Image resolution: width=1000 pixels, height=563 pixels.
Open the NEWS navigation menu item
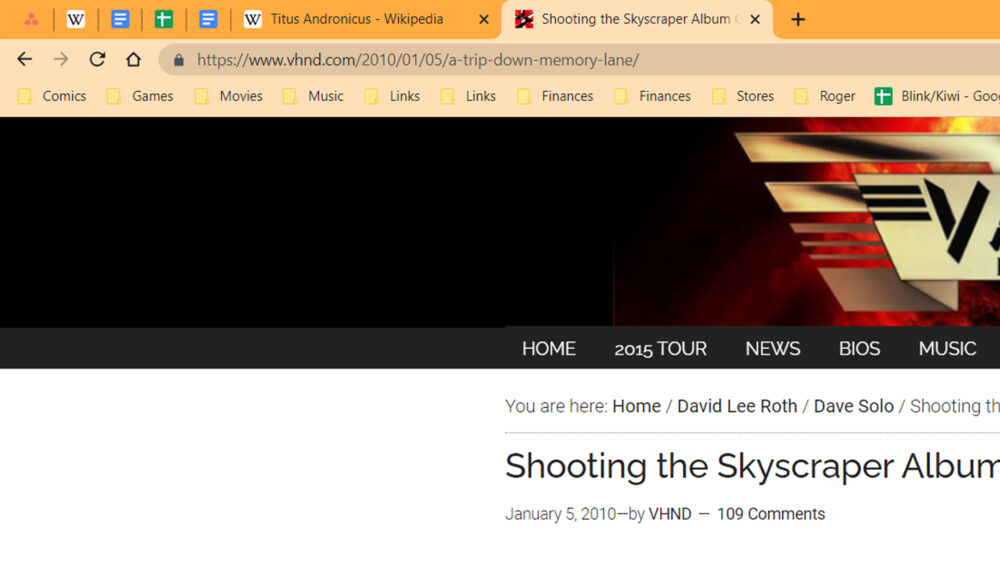pyautogui.click(x=772, y=348)
